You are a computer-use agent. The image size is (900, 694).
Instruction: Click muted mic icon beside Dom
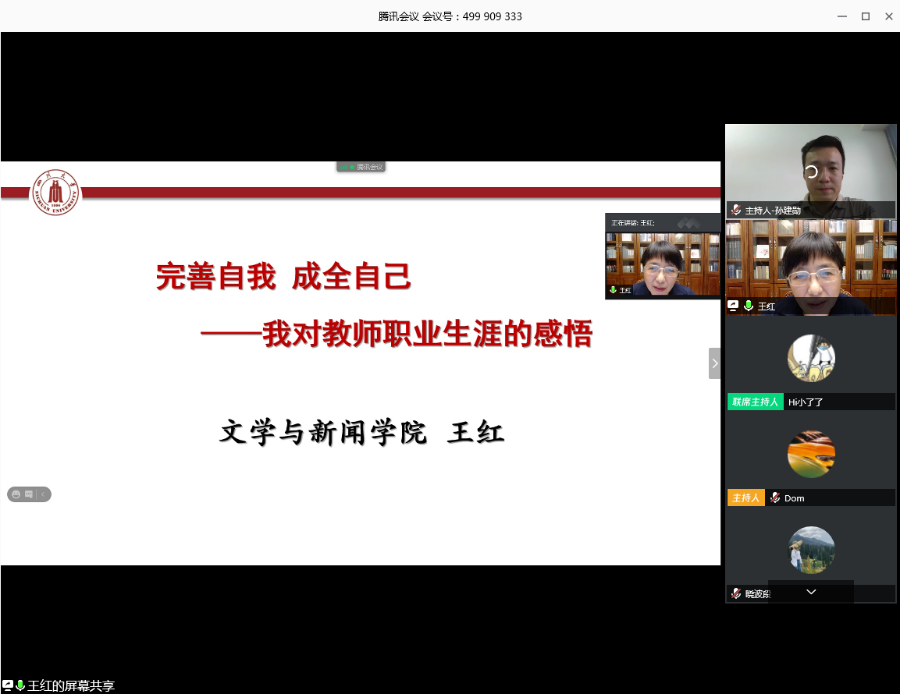(x=775, y=498)
